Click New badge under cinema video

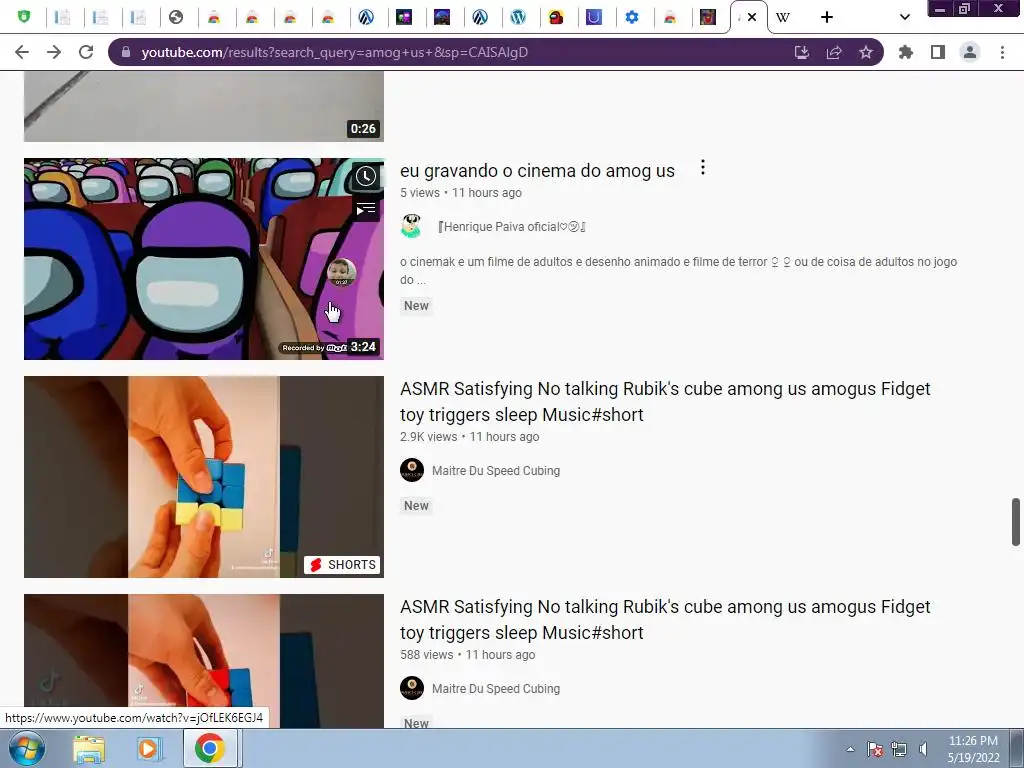[x=416, y=306]
